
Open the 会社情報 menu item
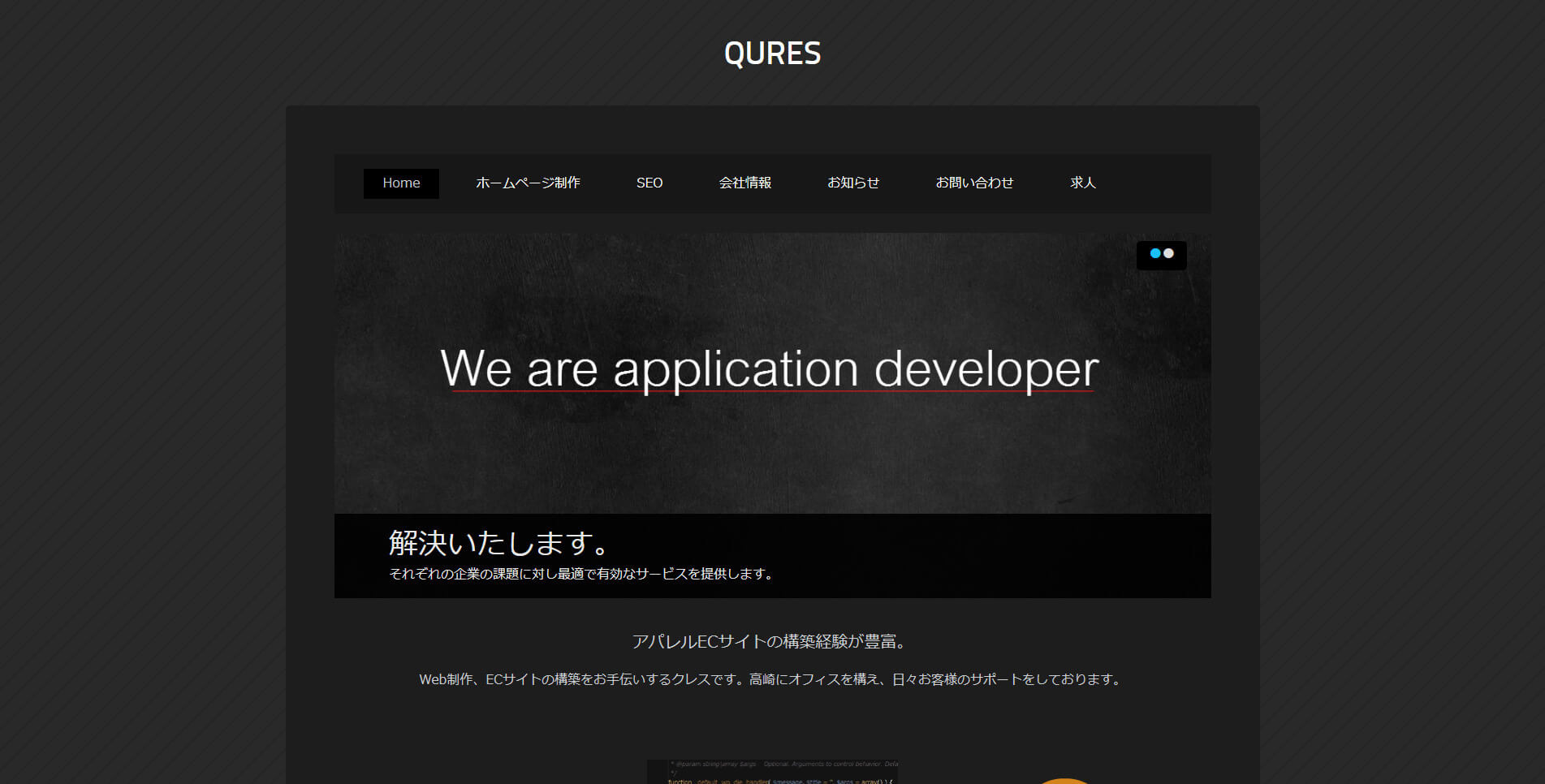pos(745,183)
